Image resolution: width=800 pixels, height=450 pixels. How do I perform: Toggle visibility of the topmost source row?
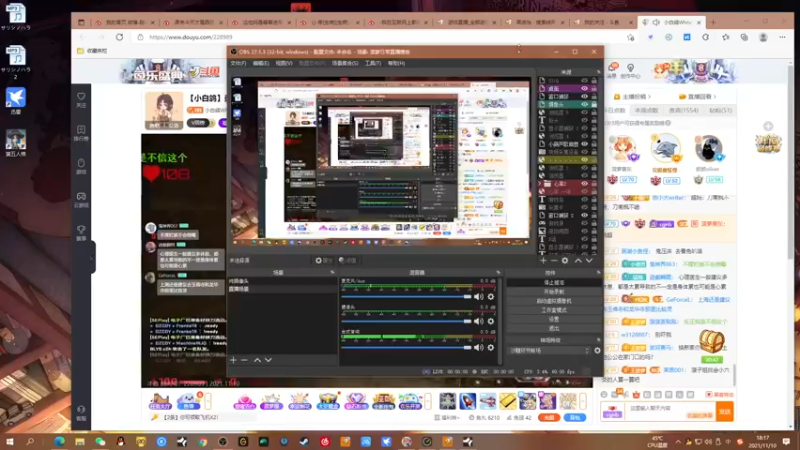coord(584,81)
